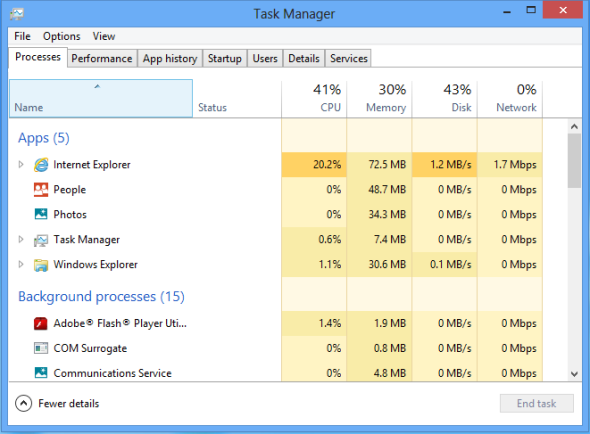Viewport: 590px width, 434px height.
Task: Open the Startup tab
Action: coord(225,59)
